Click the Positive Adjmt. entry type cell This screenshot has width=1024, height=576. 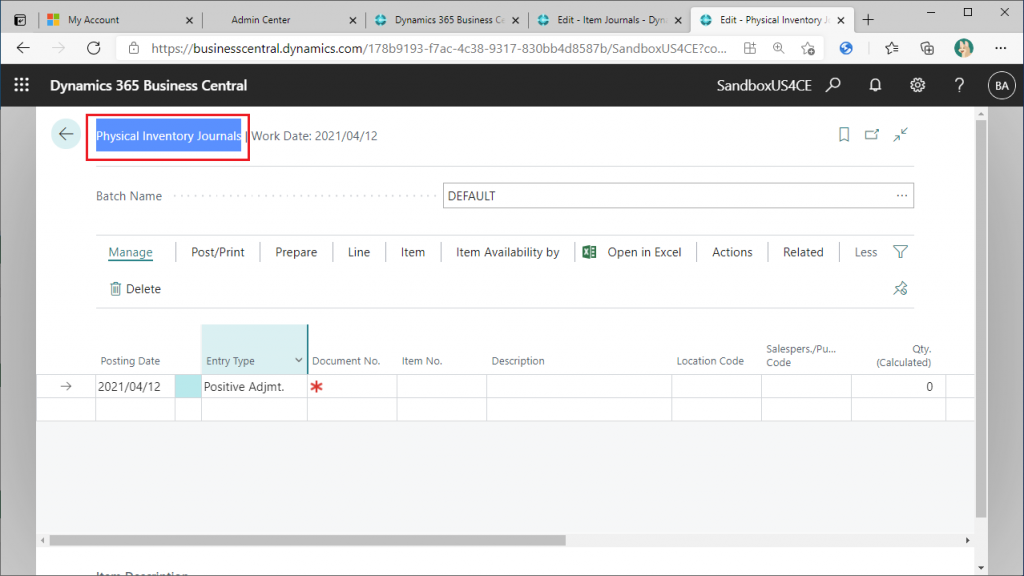254,387
